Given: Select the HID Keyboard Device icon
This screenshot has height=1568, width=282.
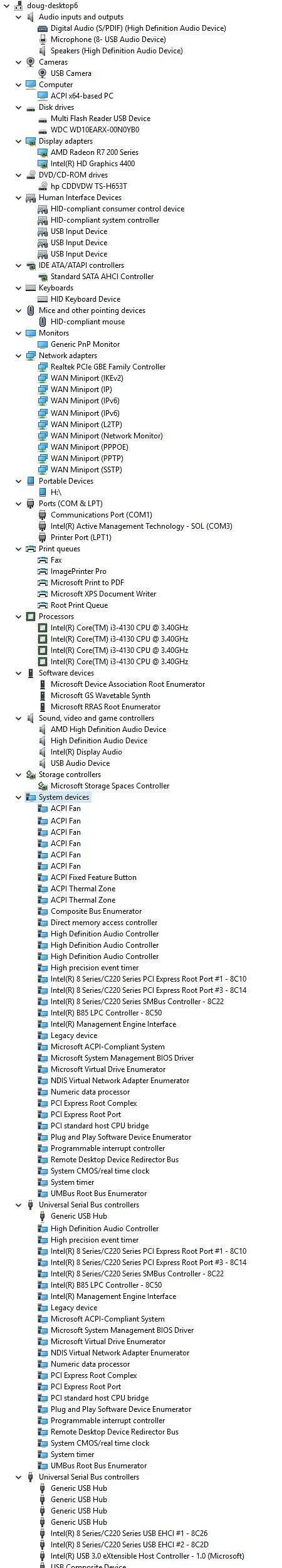Looking at the screenshot, I should (x=43, y=299).
